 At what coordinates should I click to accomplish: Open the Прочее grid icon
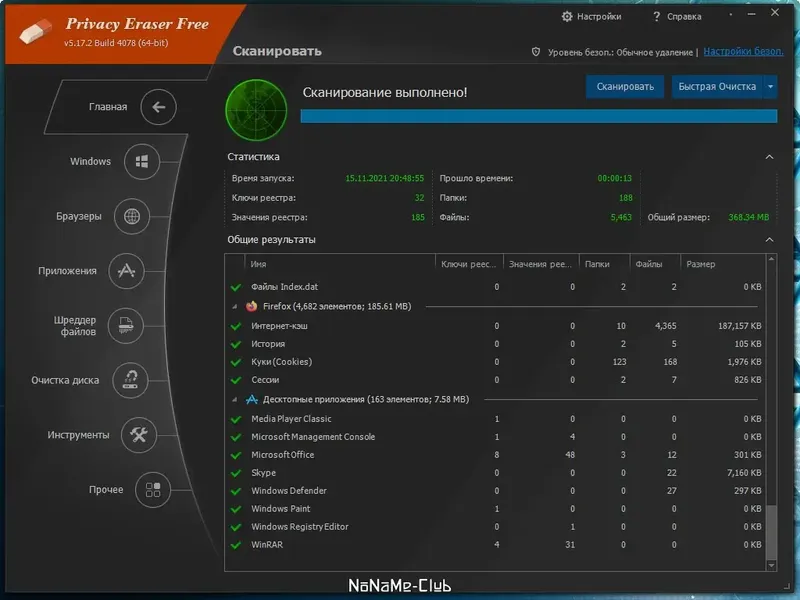(153, 490)
